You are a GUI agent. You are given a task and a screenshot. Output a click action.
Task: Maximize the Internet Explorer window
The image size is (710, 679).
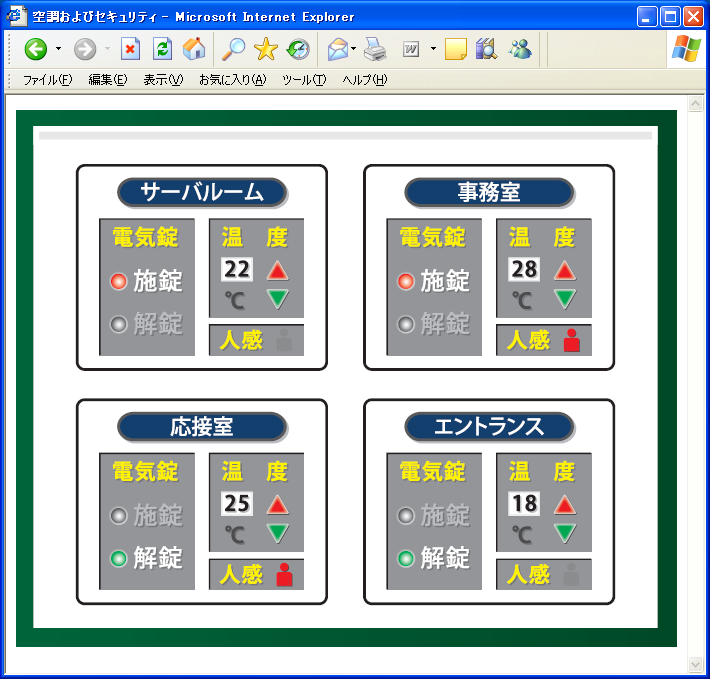pos(670,17)
